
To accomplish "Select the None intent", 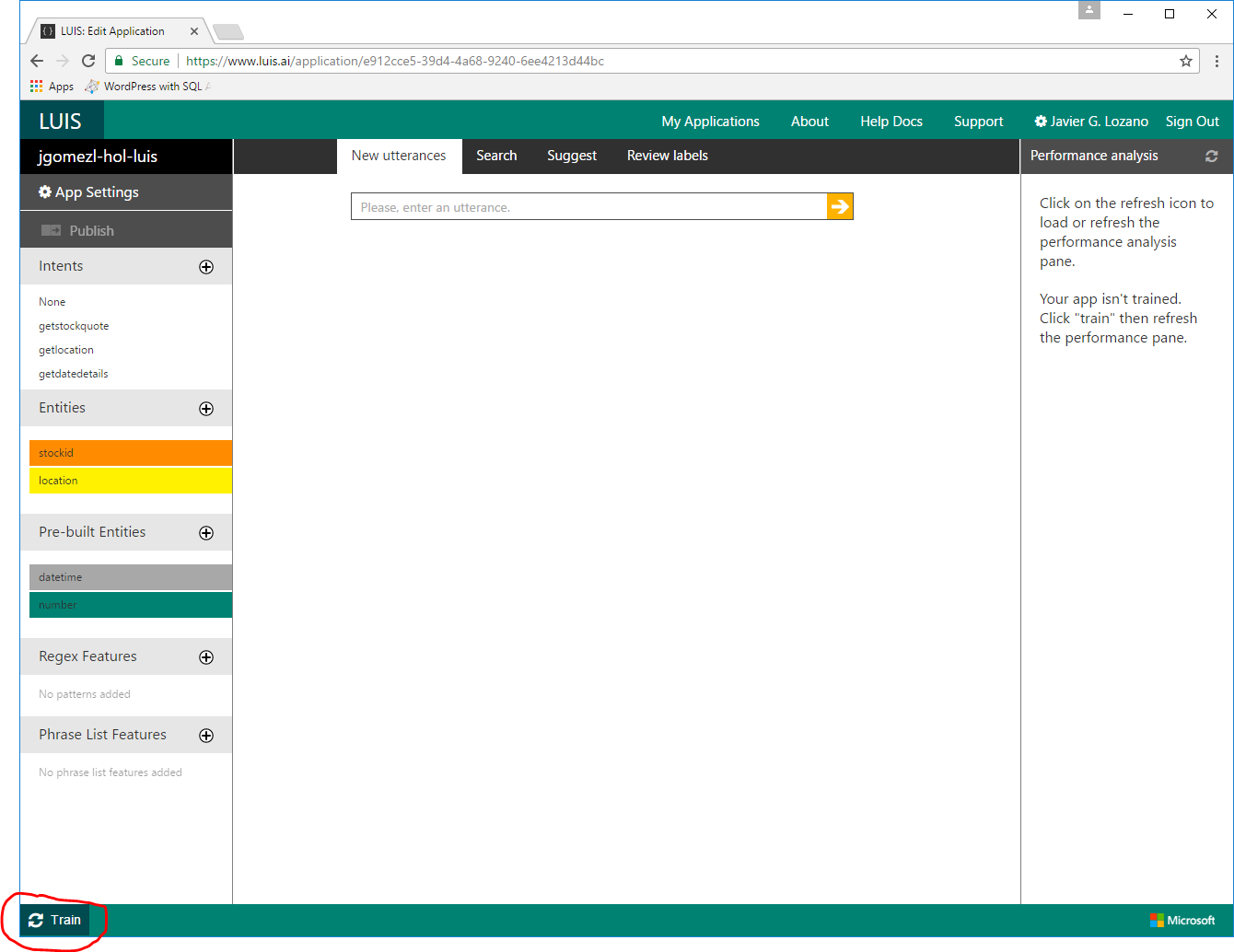I will [x=52, y=302].
